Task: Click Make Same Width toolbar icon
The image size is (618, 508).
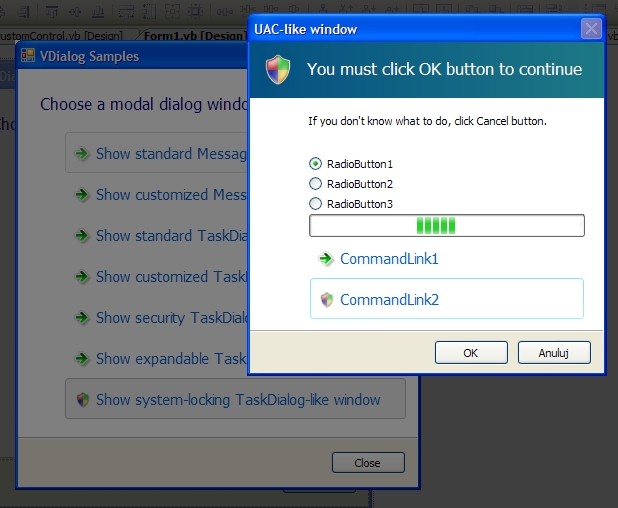Action: 126,11
